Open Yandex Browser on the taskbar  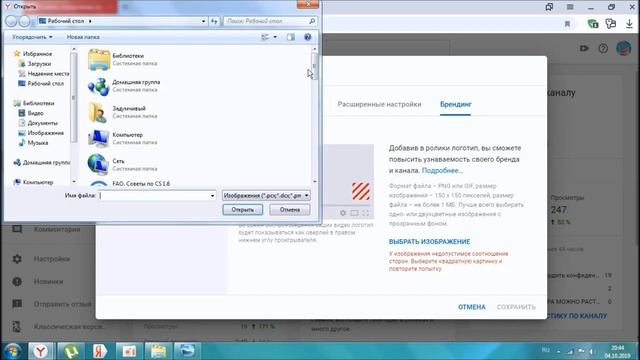[40, 351]
